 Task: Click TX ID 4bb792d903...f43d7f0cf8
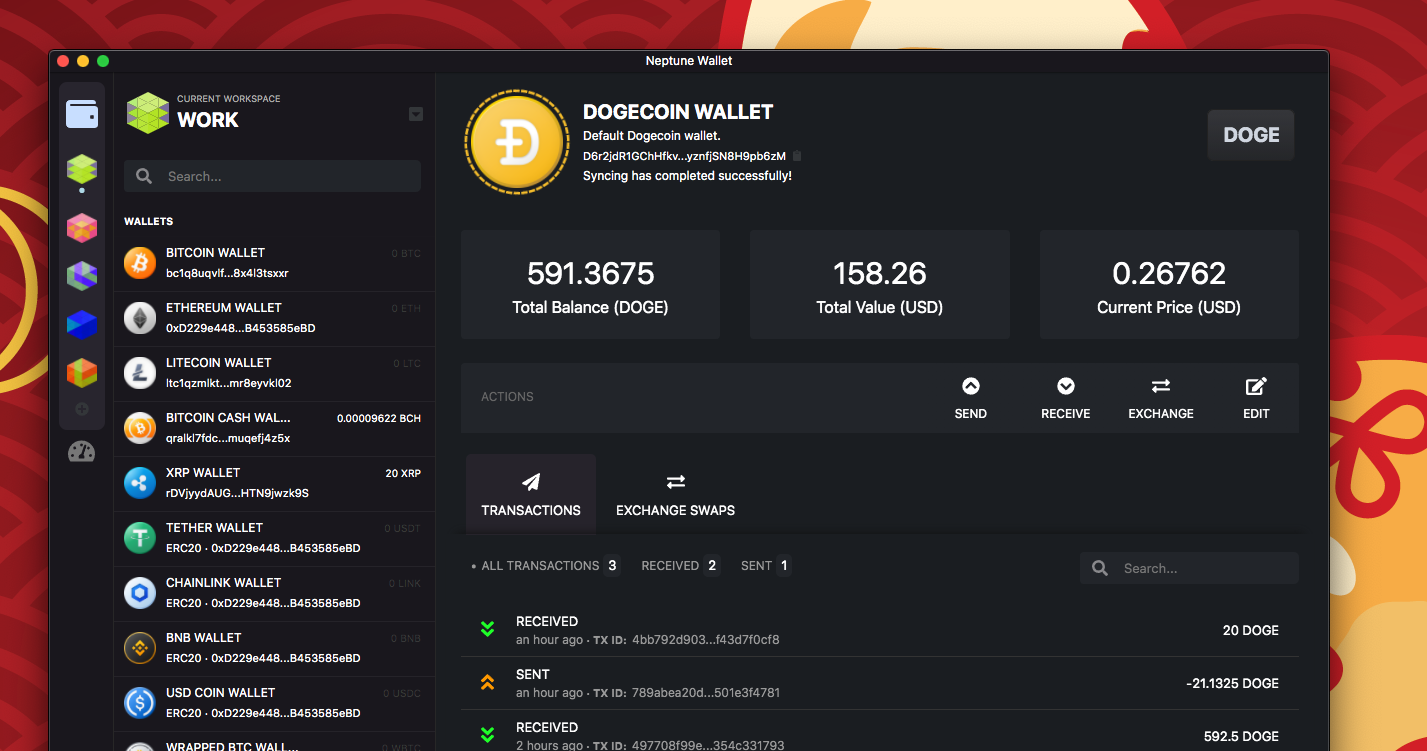(x=705, y=639)
